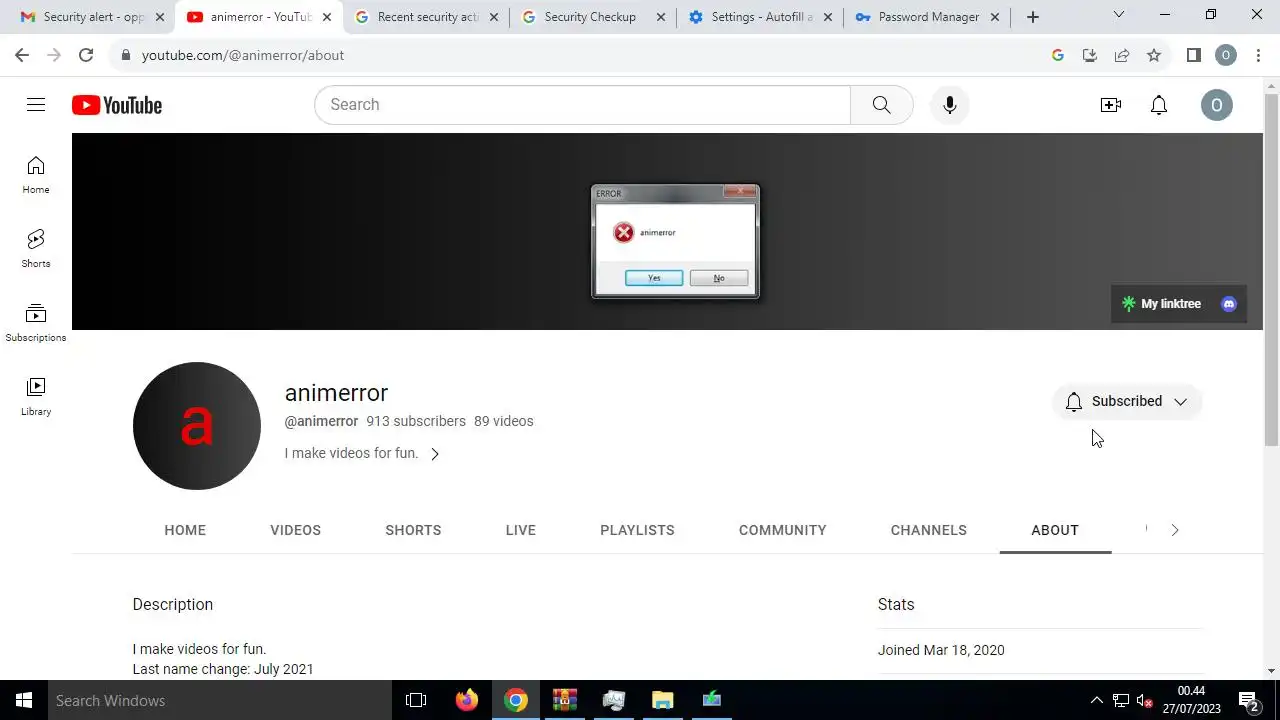Open YouTube notifications bell
This screenshot has height=720, width=1280.
pyautogui.click(x=1159, y=105)
